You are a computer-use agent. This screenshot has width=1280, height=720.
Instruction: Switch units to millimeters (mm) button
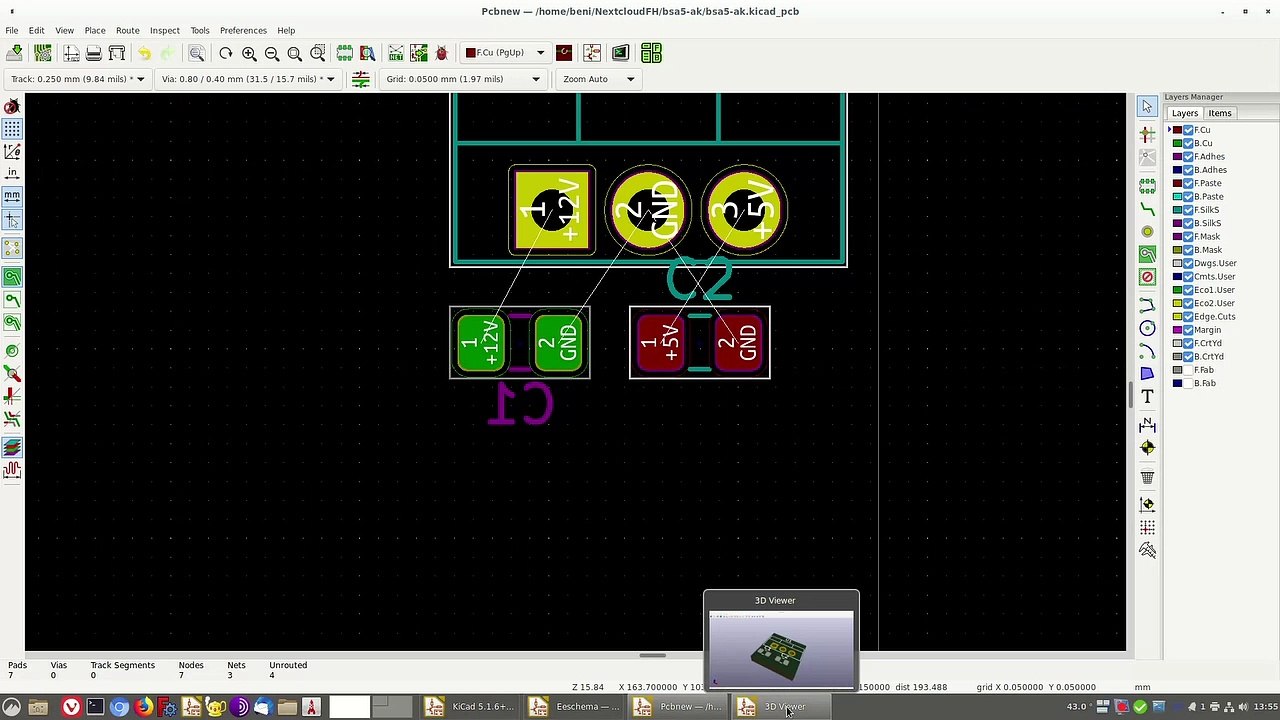point(12,196)
